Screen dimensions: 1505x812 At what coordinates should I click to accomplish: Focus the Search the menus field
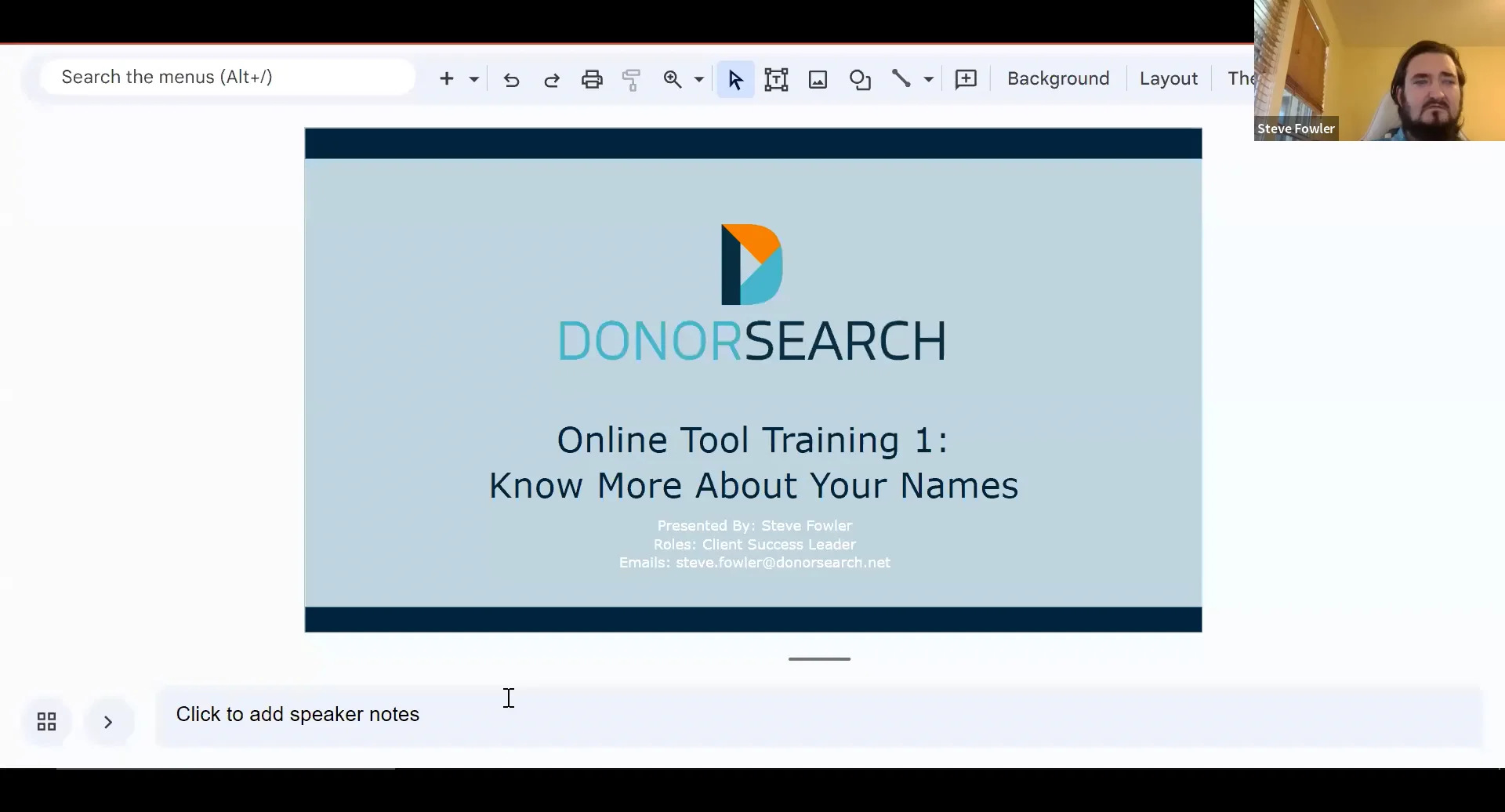[227, 76]
